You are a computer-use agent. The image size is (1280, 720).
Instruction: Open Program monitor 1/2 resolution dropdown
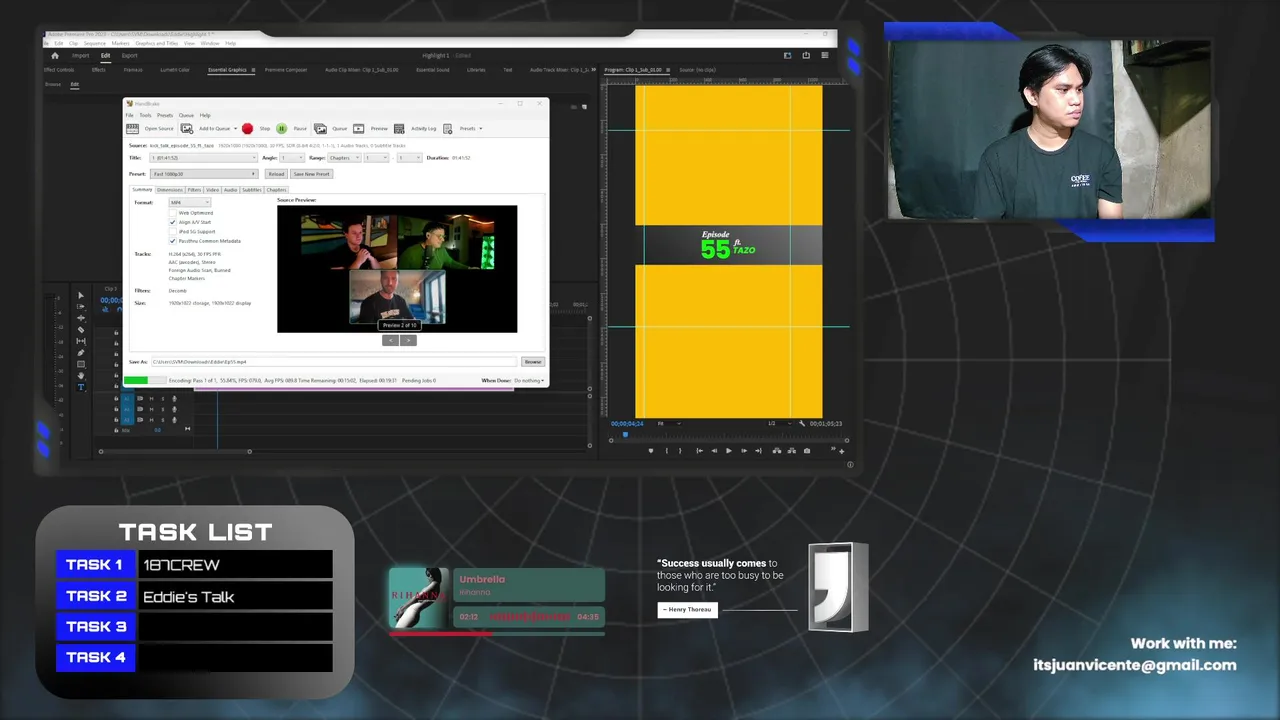pos(779,423)
